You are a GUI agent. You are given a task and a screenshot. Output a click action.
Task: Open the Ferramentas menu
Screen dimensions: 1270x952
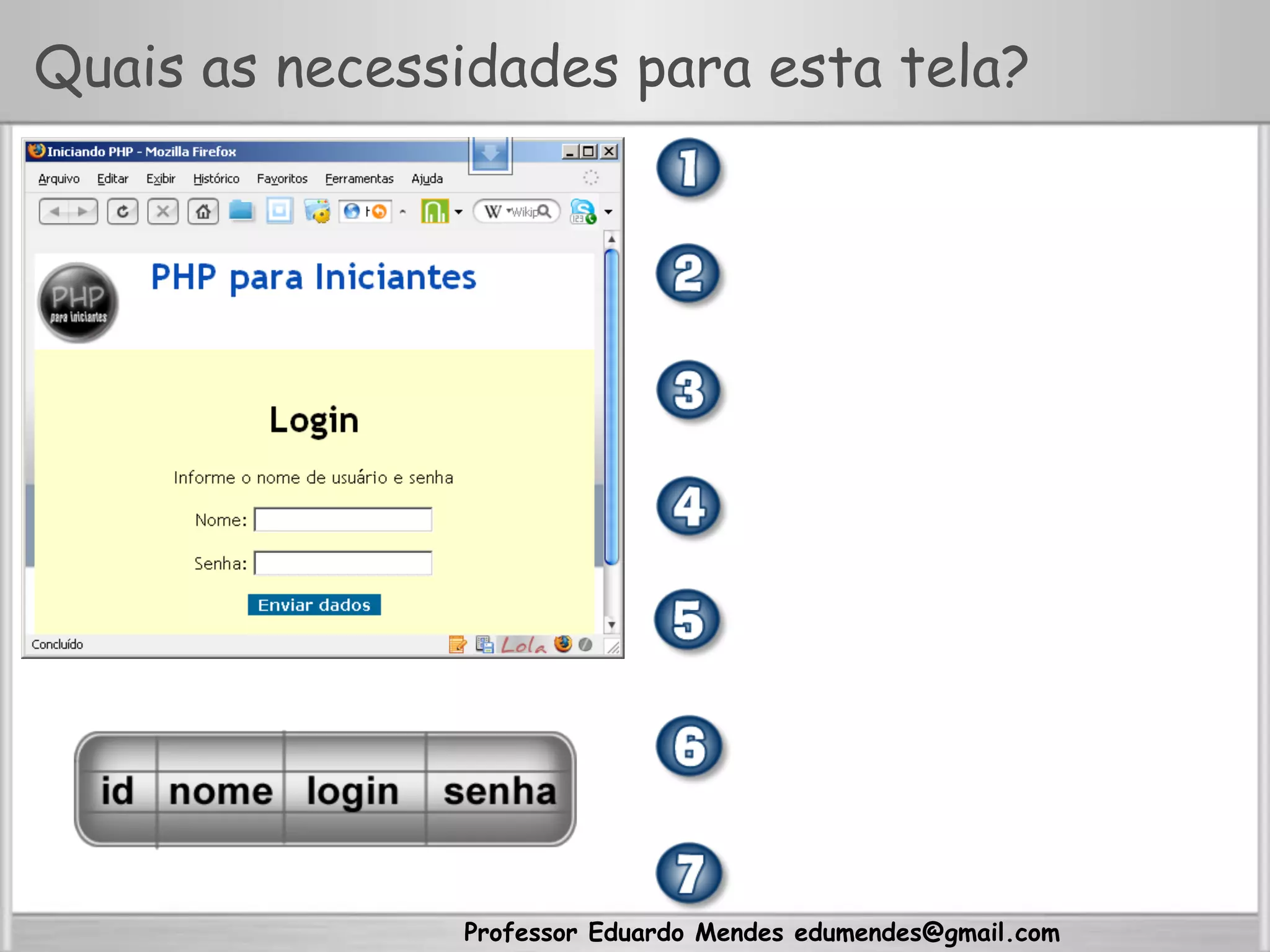(359, 178)
